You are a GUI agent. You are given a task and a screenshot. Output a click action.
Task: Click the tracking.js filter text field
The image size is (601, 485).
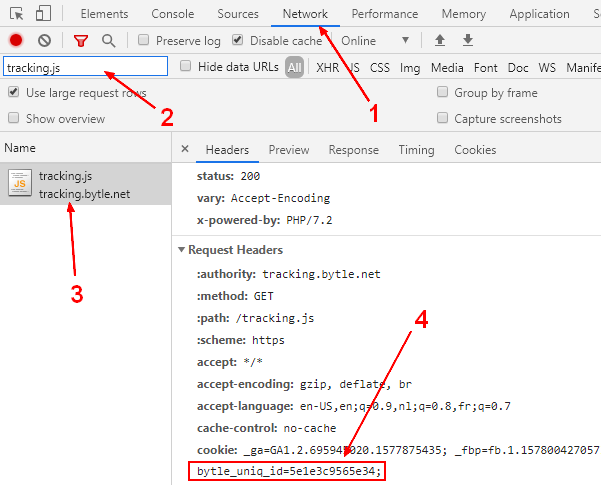(84, 67)
